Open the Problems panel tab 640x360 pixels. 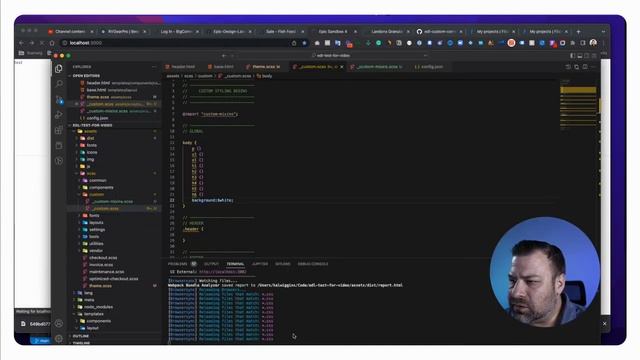(x=182, y=264)
